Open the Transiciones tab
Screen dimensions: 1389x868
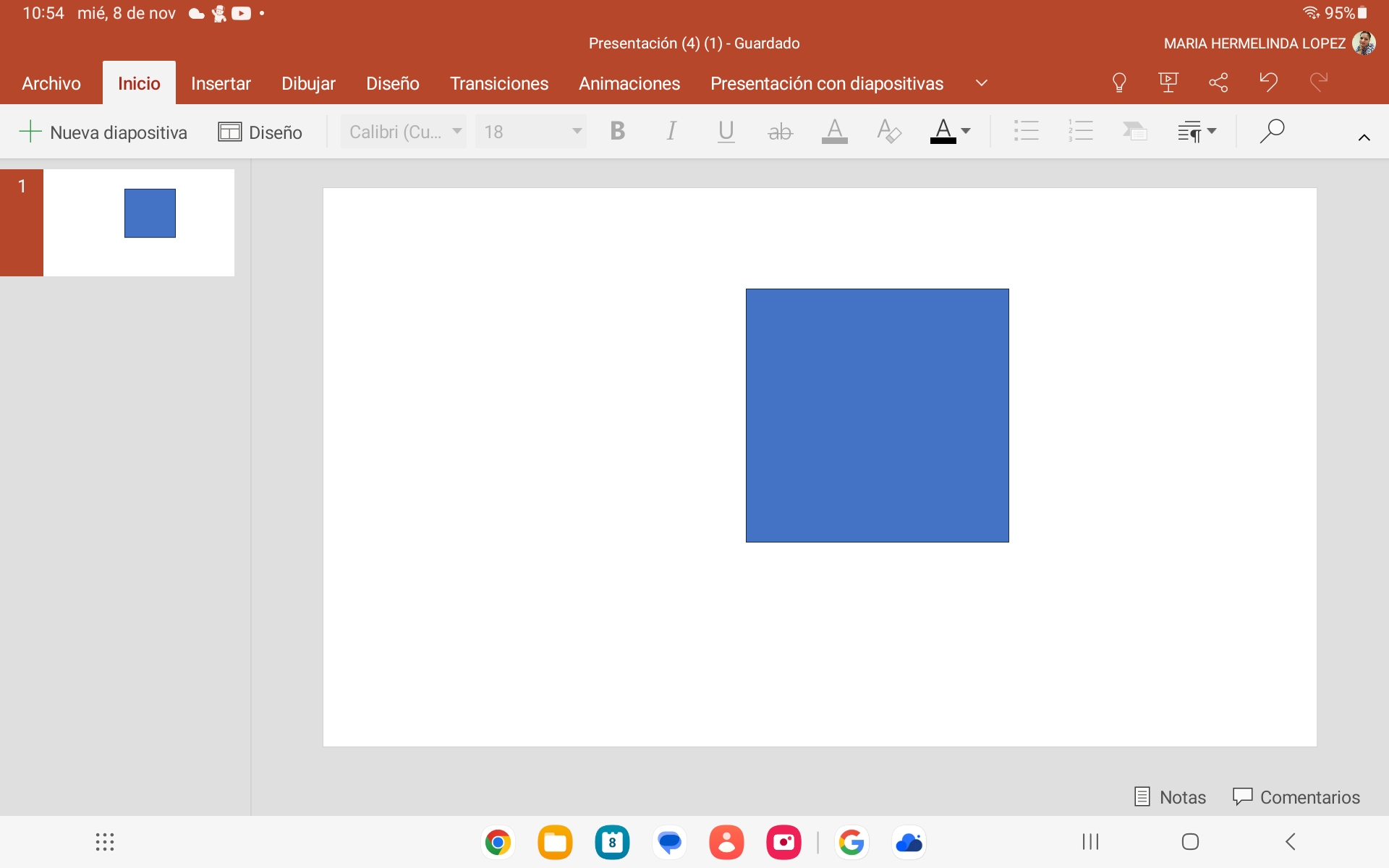498,83
